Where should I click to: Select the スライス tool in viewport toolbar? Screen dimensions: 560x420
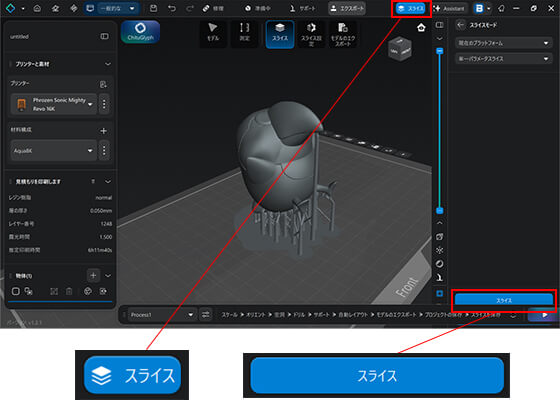[x=280, y=34]
